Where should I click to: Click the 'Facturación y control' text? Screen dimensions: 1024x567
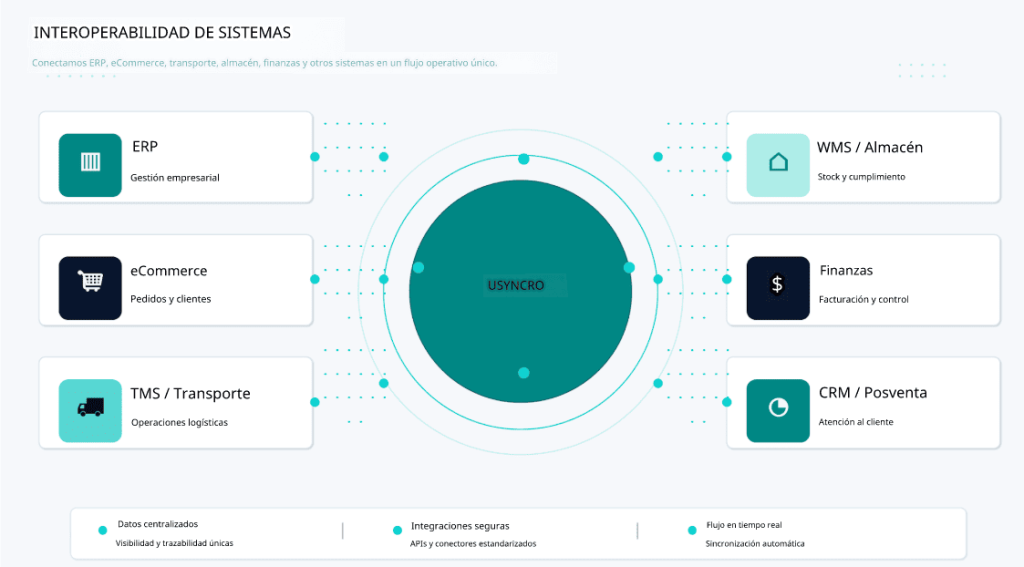tap(863, 299)
